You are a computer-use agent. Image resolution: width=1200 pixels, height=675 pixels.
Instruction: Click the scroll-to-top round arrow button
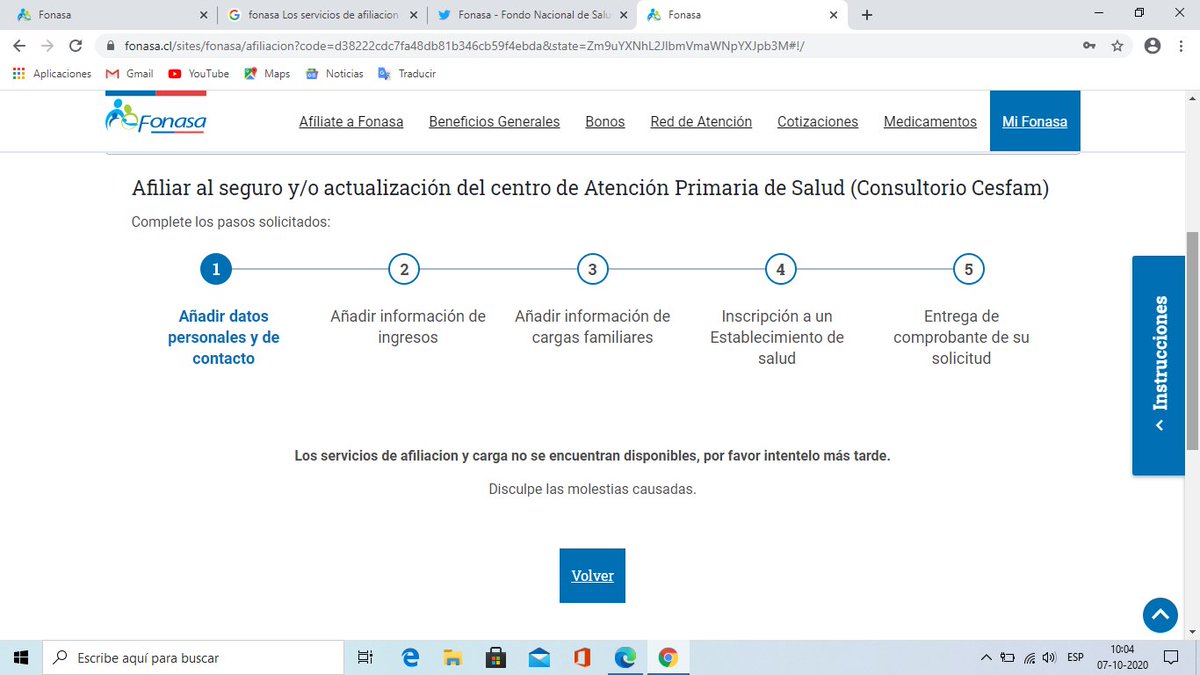1160,615
